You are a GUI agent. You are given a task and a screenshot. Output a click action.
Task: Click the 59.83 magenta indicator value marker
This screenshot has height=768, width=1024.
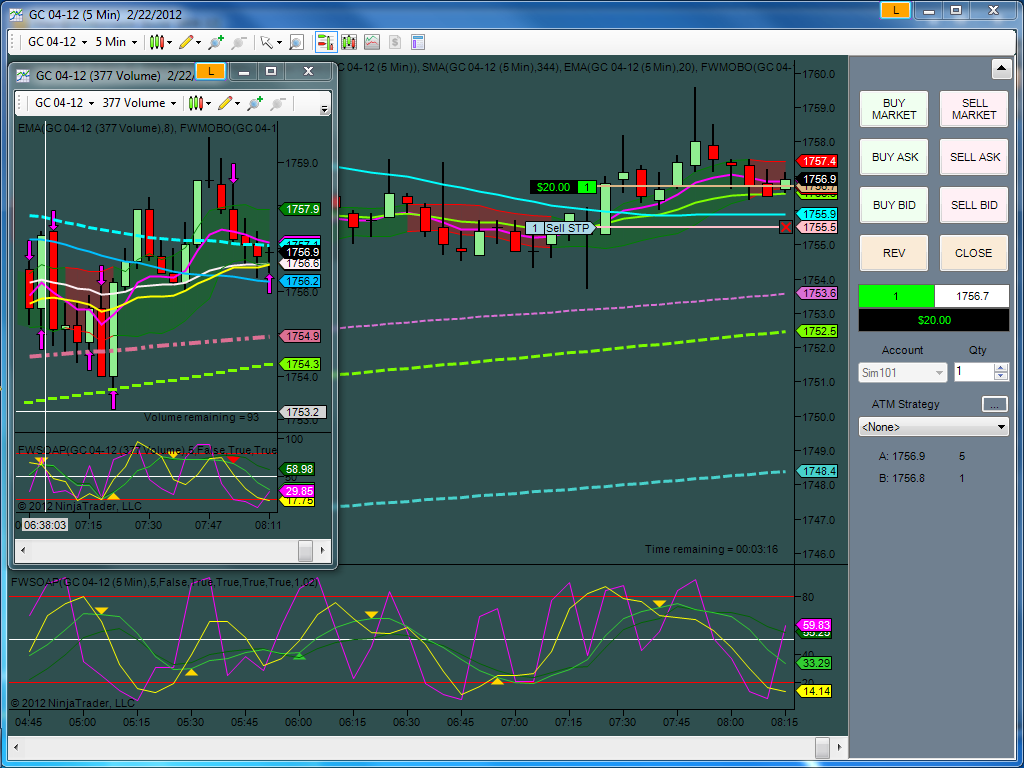[813, 625]
